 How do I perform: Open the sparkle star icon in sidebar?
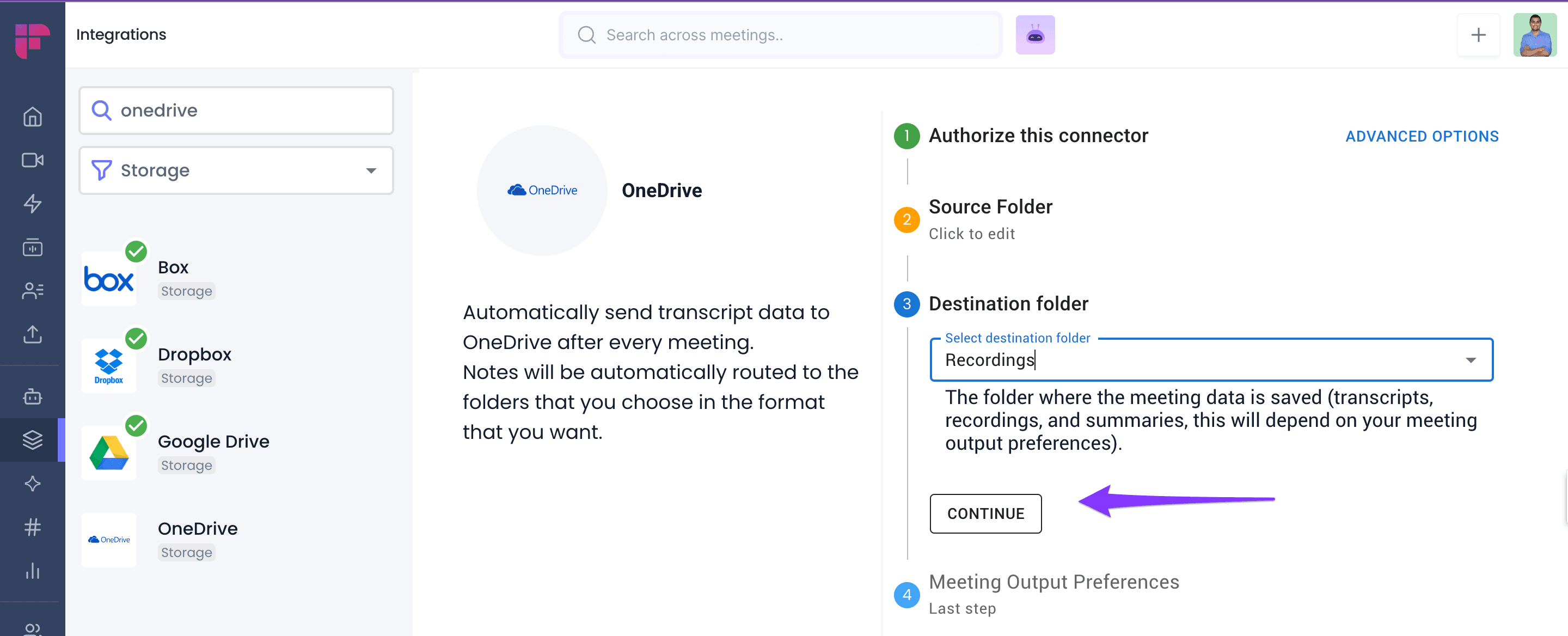click(32, 483)
